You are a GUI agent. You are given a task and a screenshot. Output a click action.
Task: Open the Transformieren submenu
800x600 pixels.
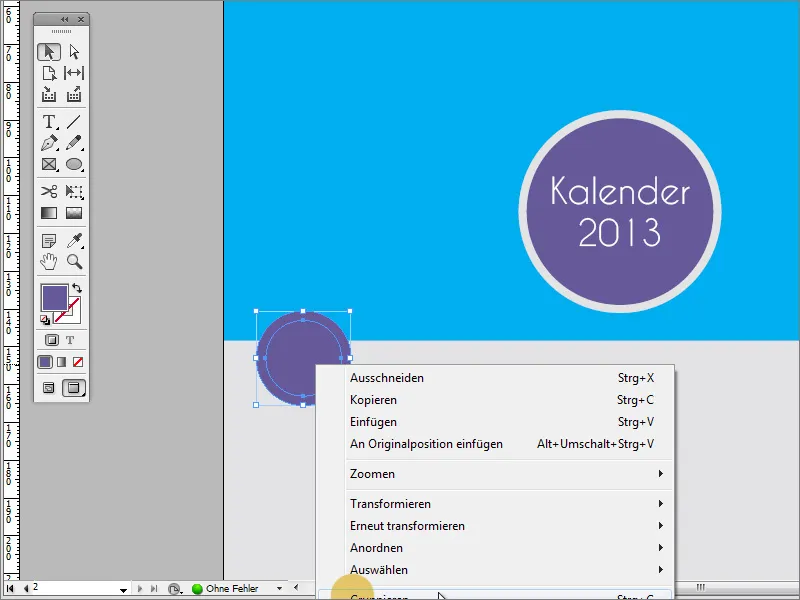tap(496, 504)
